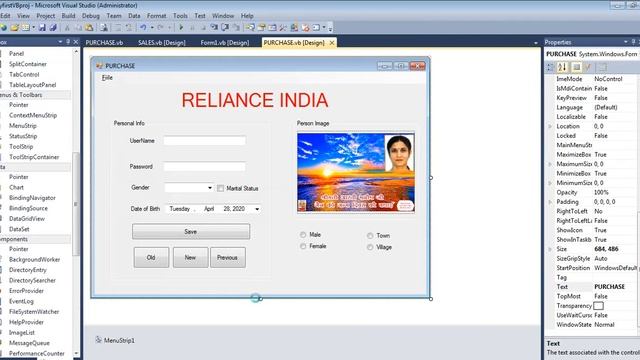Show Events with the lightning bolt icon
The height and width of the screenshot is (360, 640).
tap(588, 67)
